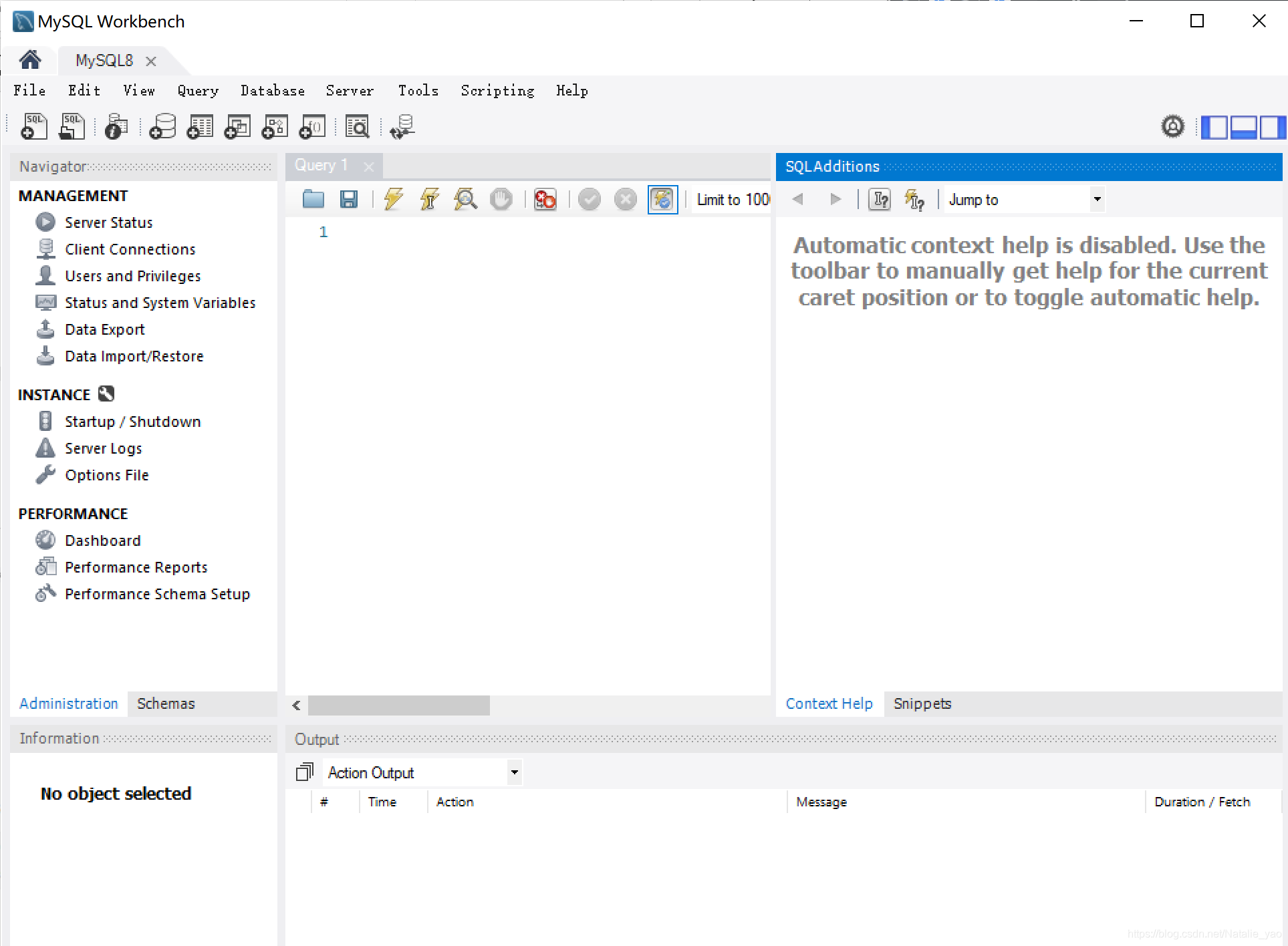This screenshot has width=1288, height=946.
Task: Toggle auto-commit mode button in query toolbar
Action: [x=662, y=199]
